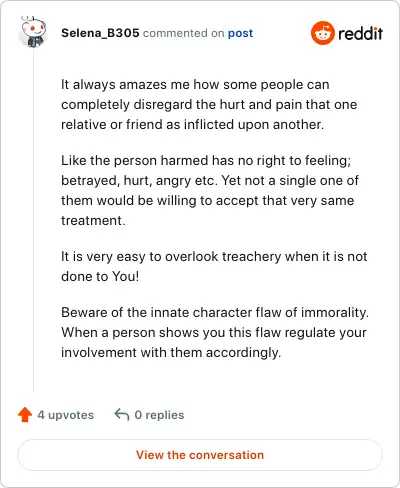The height and width of the screenshot is (488, 400).
Task: Click the "0 replies" count label
Action: click(159, 415)
